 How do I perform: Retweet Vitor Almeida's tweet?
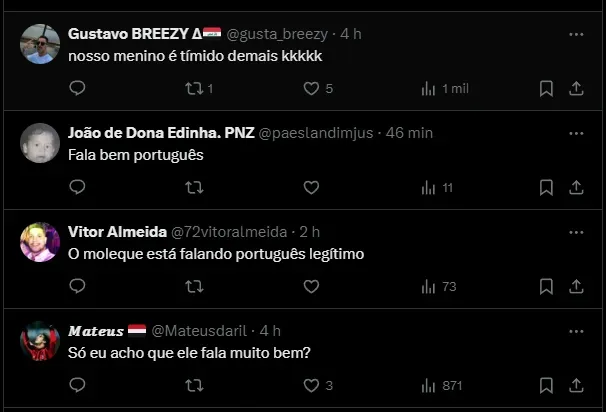(x=195, y=286)
